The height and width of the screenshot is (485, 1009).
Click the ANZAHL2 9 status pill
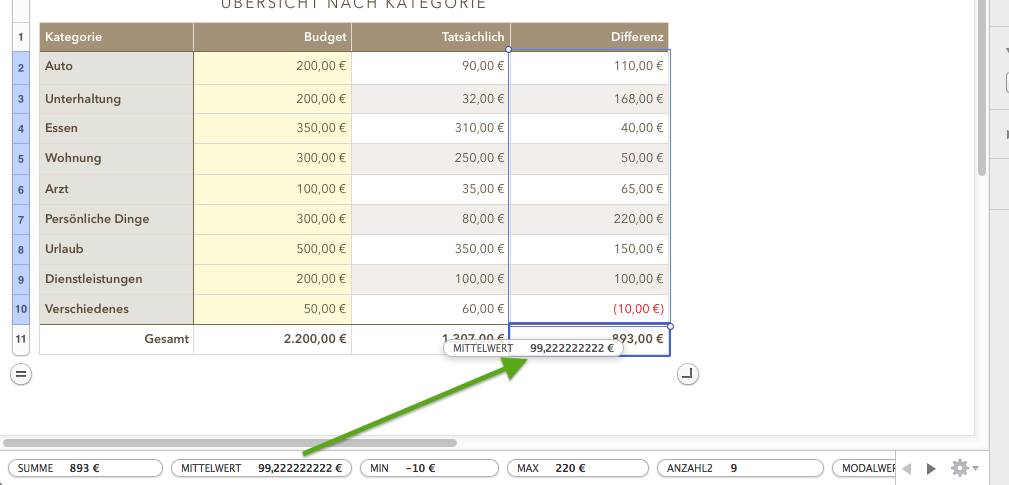[x=740, y=468]
